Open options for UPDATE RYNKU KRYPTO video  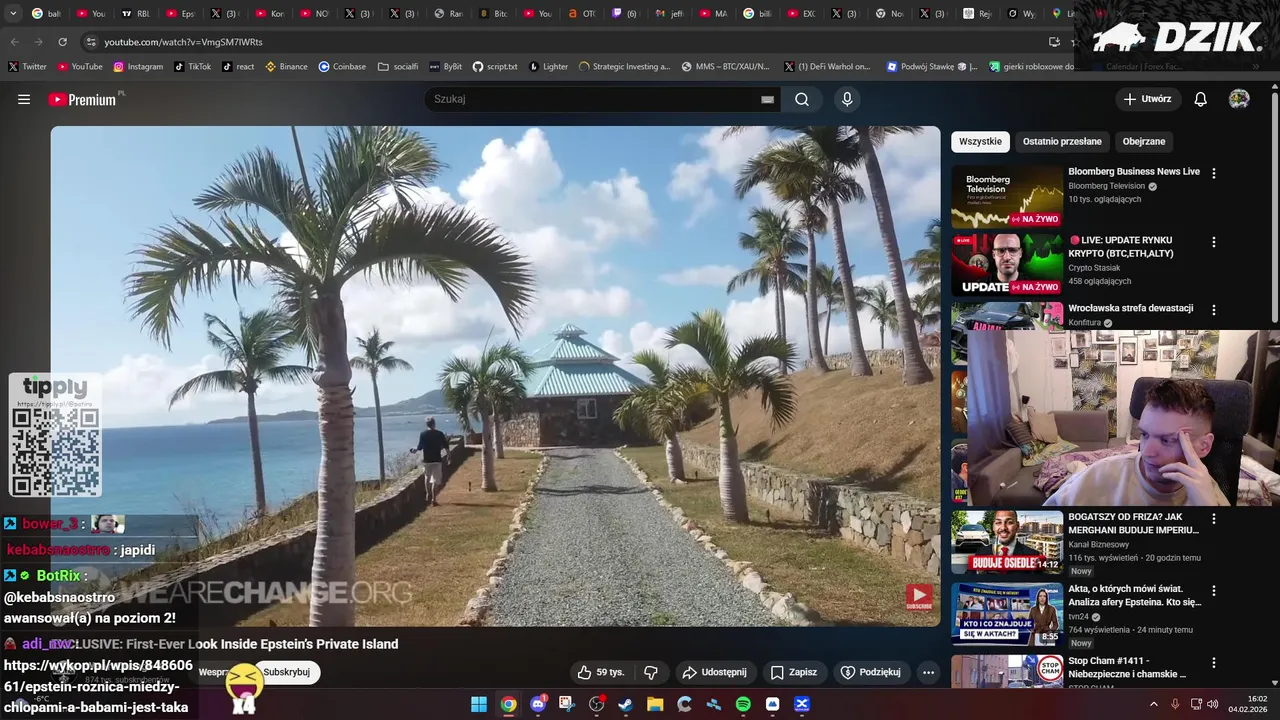pyautogui.click(x=1214, y=242)
